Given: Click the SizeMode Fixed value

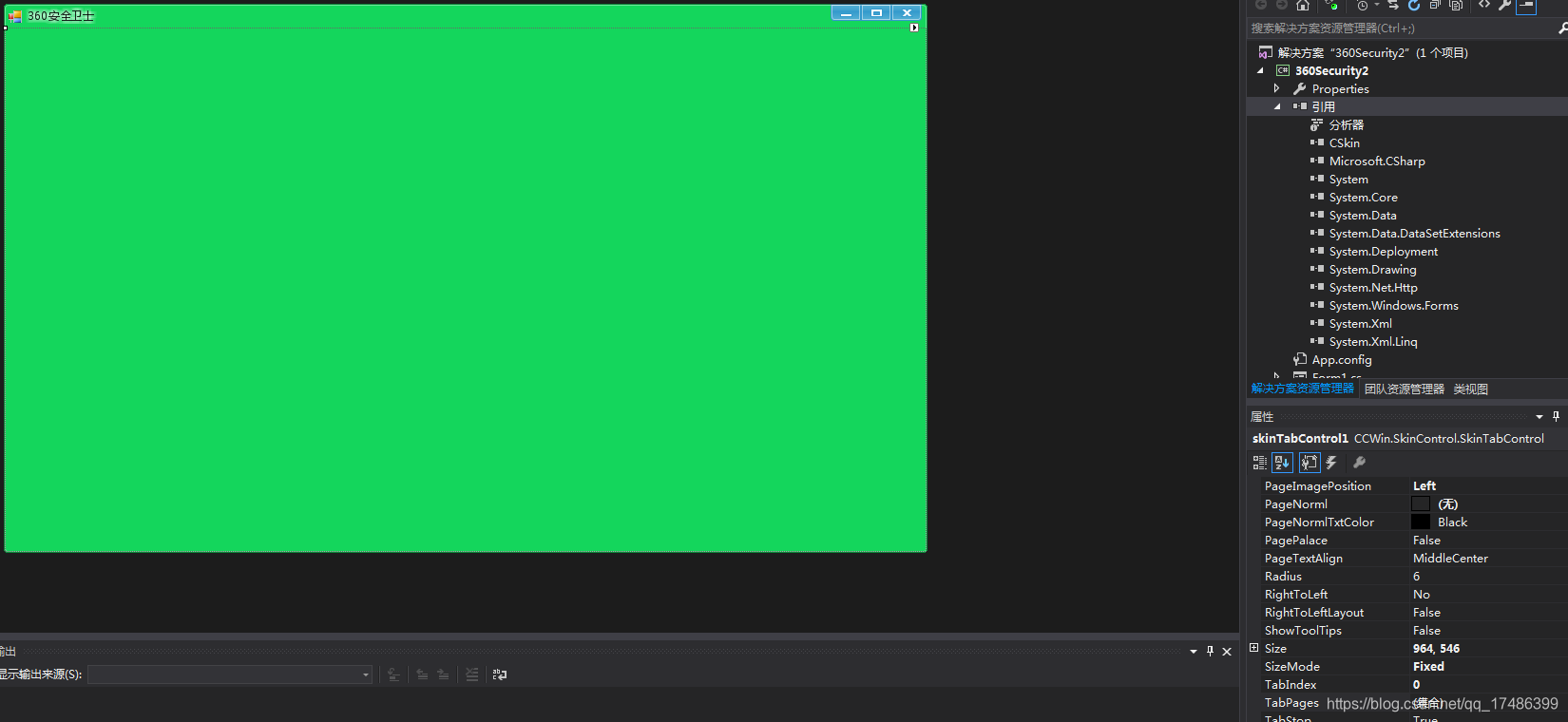Looking at the screenshot, I should [1428, 667].
